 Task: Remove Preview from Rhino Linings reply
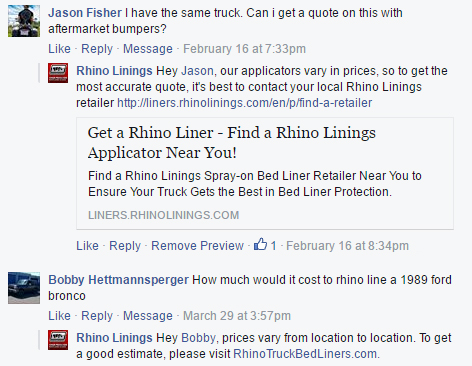(x=197, y=246)
